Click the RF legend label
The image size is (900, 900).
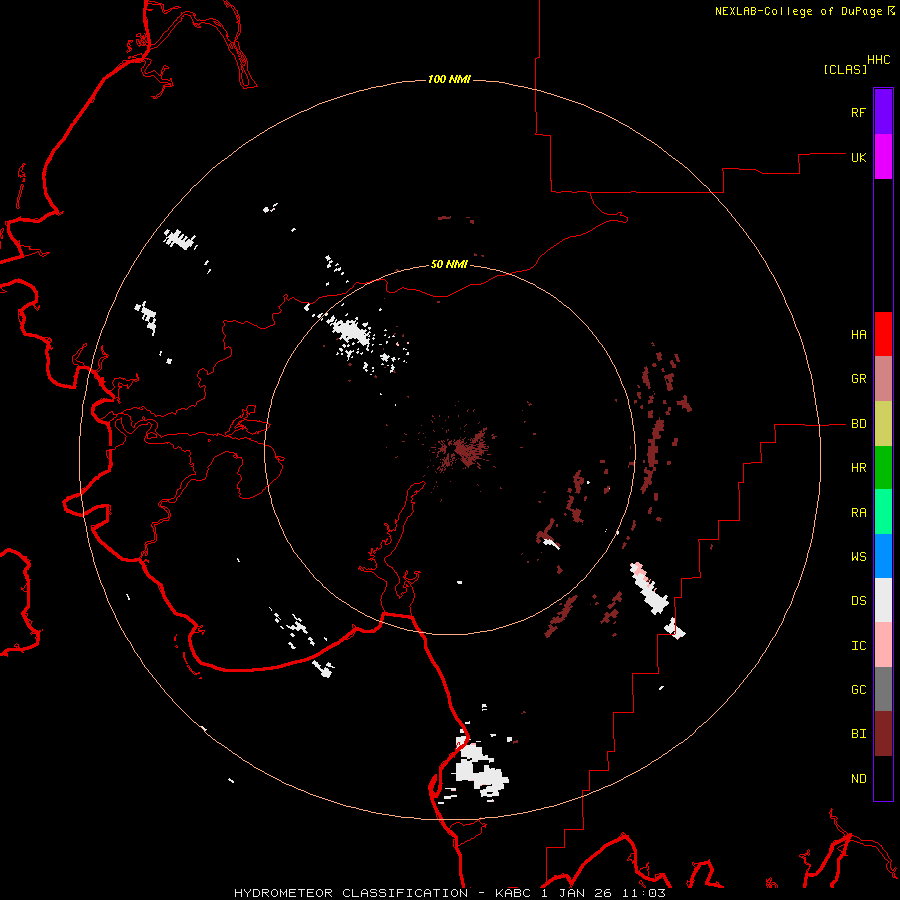coord(858,112)
